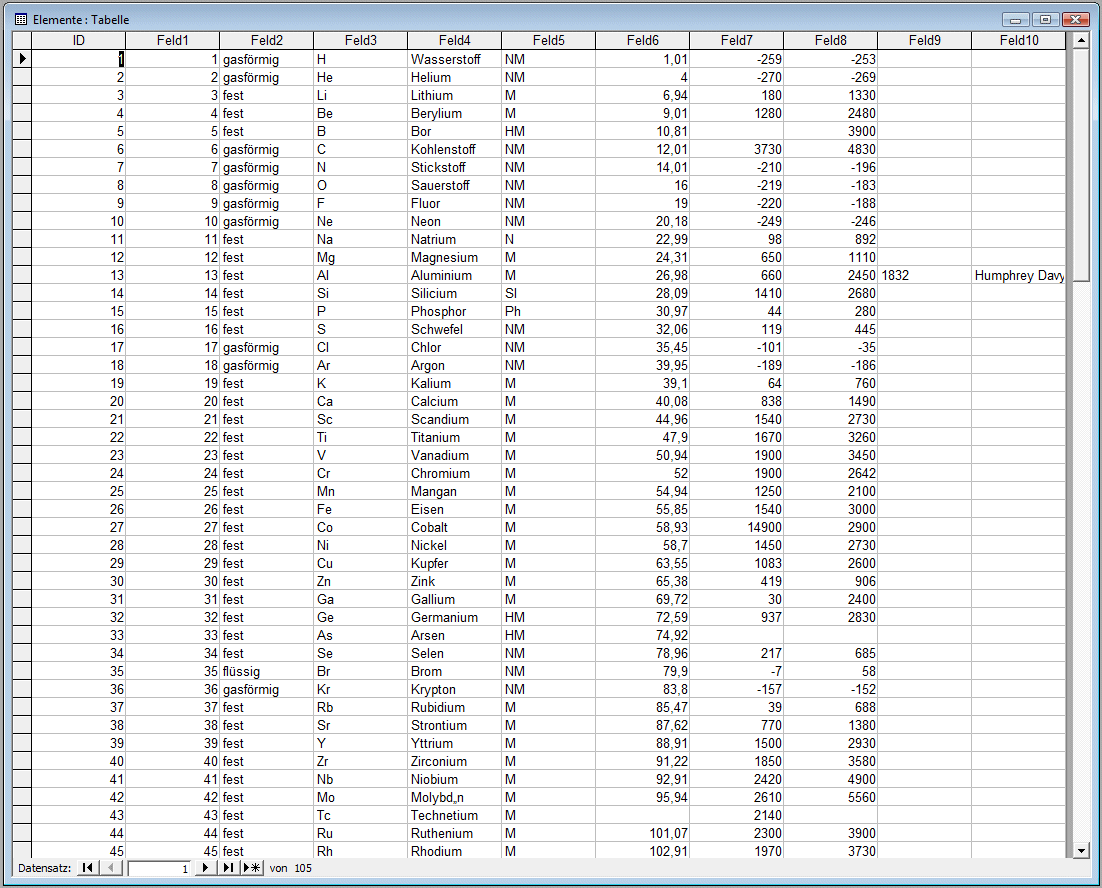Image resolution: width=1102 pixels, height=888 pixels.
Task: Go to previous record navigation button
Action: [111, 868]
